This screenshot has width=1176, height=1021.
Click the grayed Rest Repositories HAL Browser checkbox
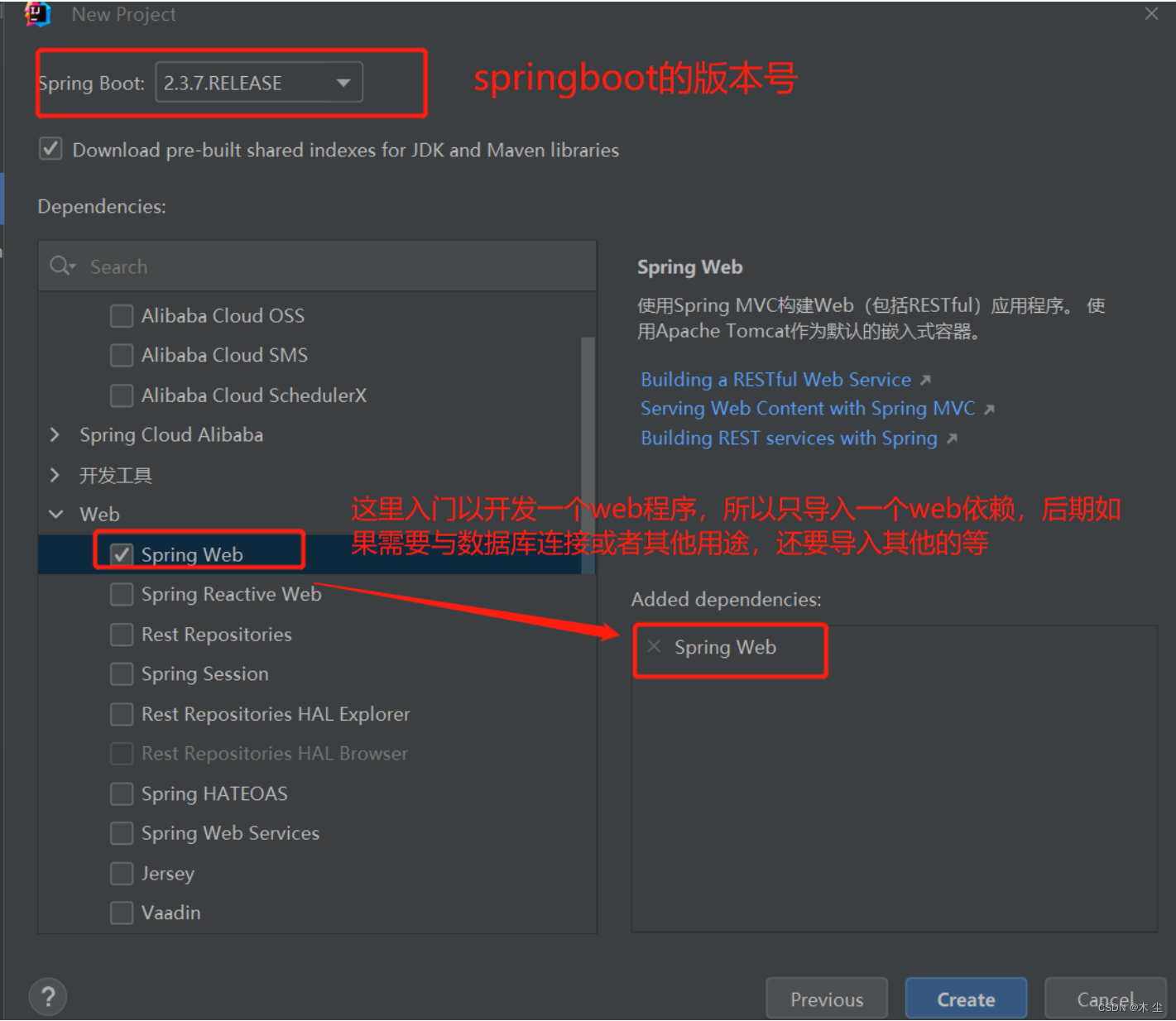122,754
